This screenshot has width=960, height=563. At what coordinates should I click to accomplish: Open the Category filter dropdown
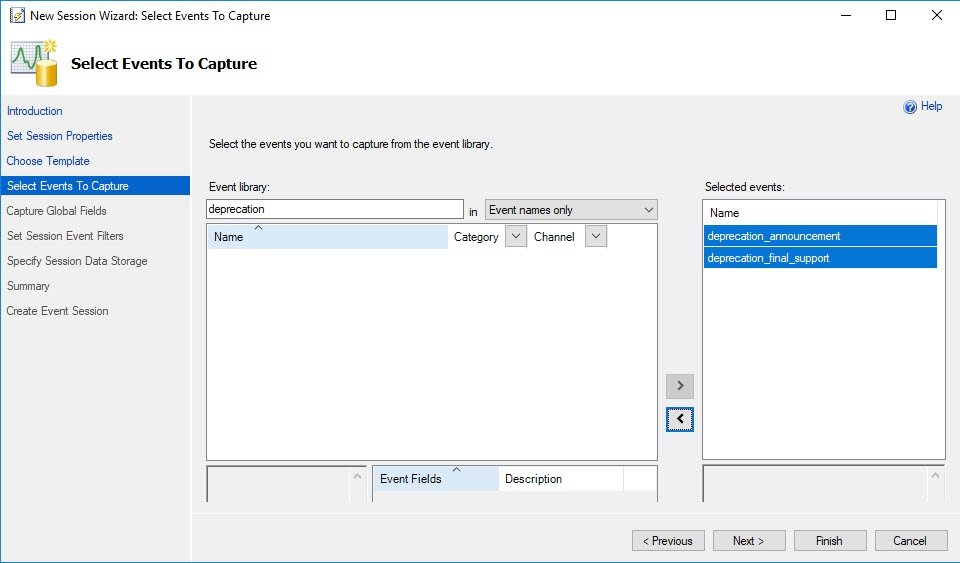[x=516, y=236]
